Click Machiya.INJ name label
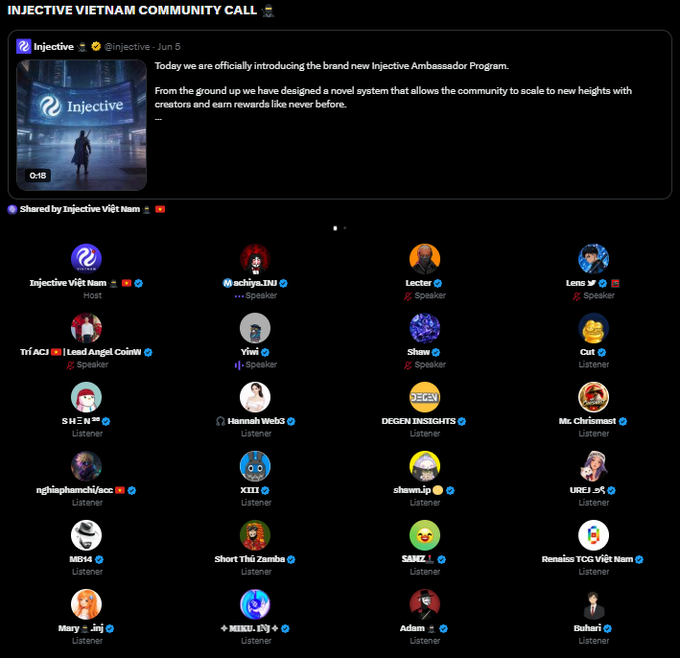This screenshot has width=680, height=658. [250, 283]
